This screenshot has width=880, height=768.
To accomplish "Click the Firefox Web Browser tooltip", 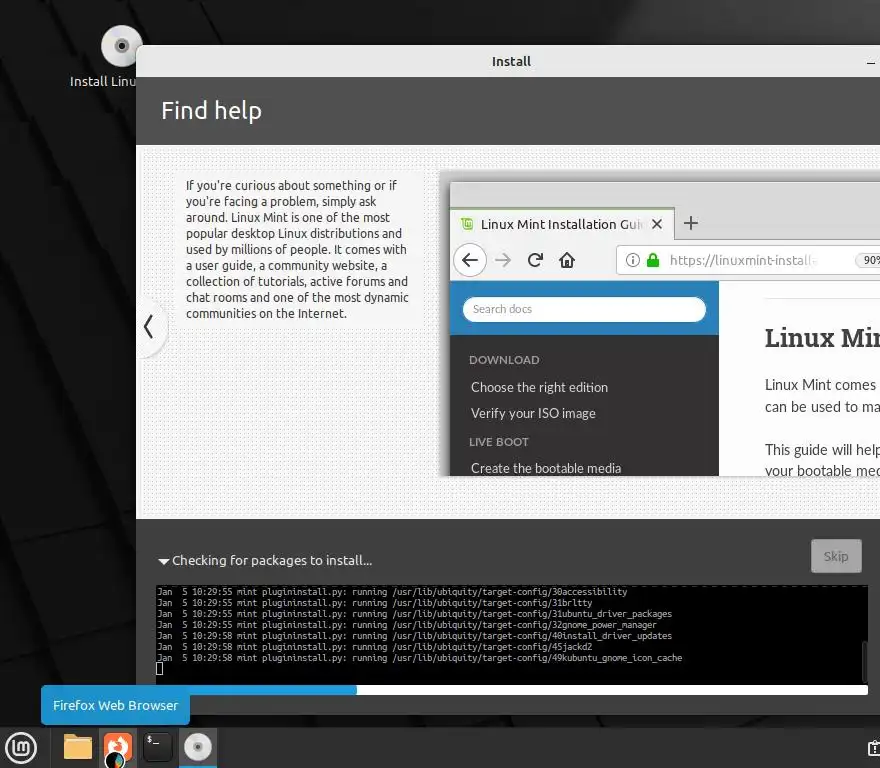I will (x=115, y=705).
